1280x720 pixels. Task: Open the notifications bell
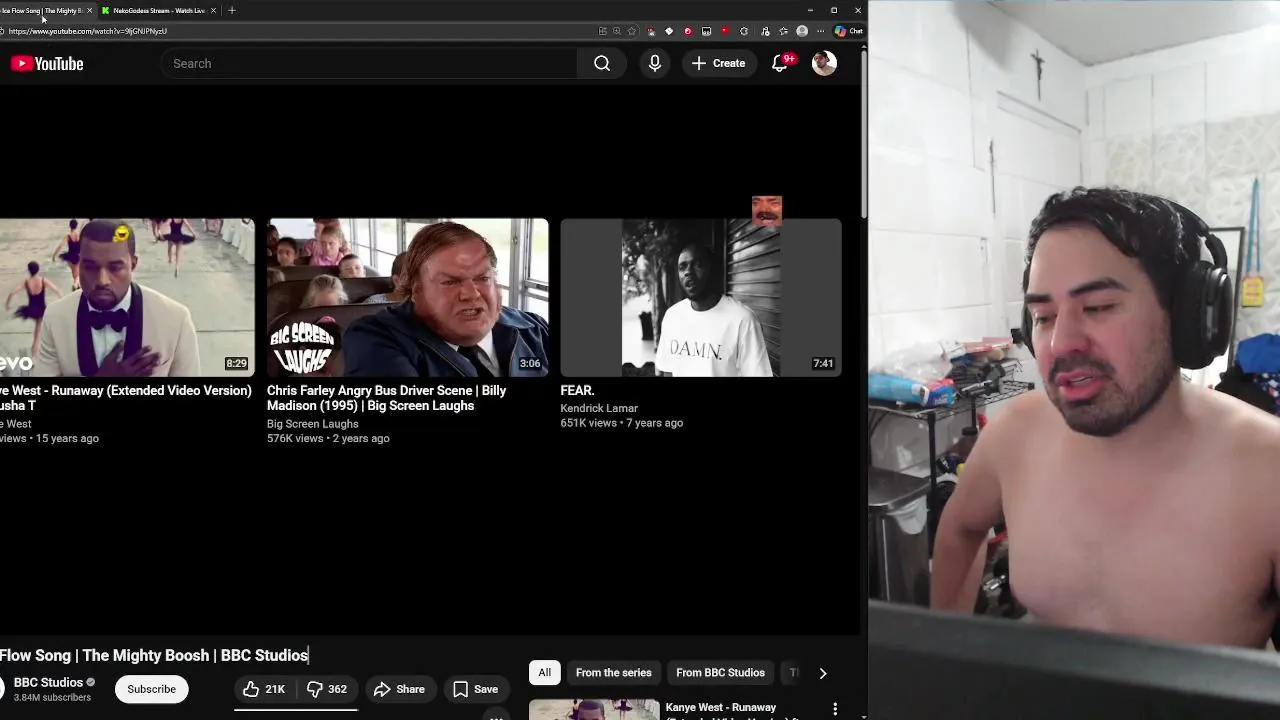point(780,63)
